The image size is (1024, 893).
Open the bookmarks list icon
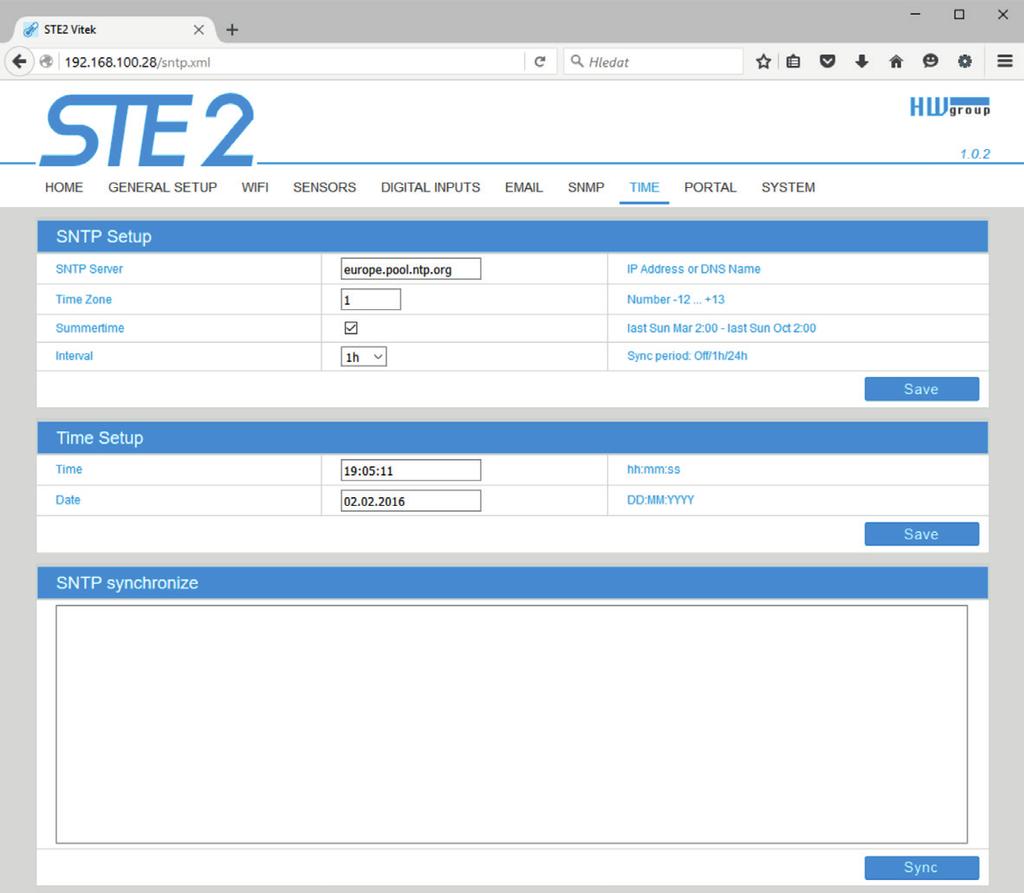[x=793, y=62]
